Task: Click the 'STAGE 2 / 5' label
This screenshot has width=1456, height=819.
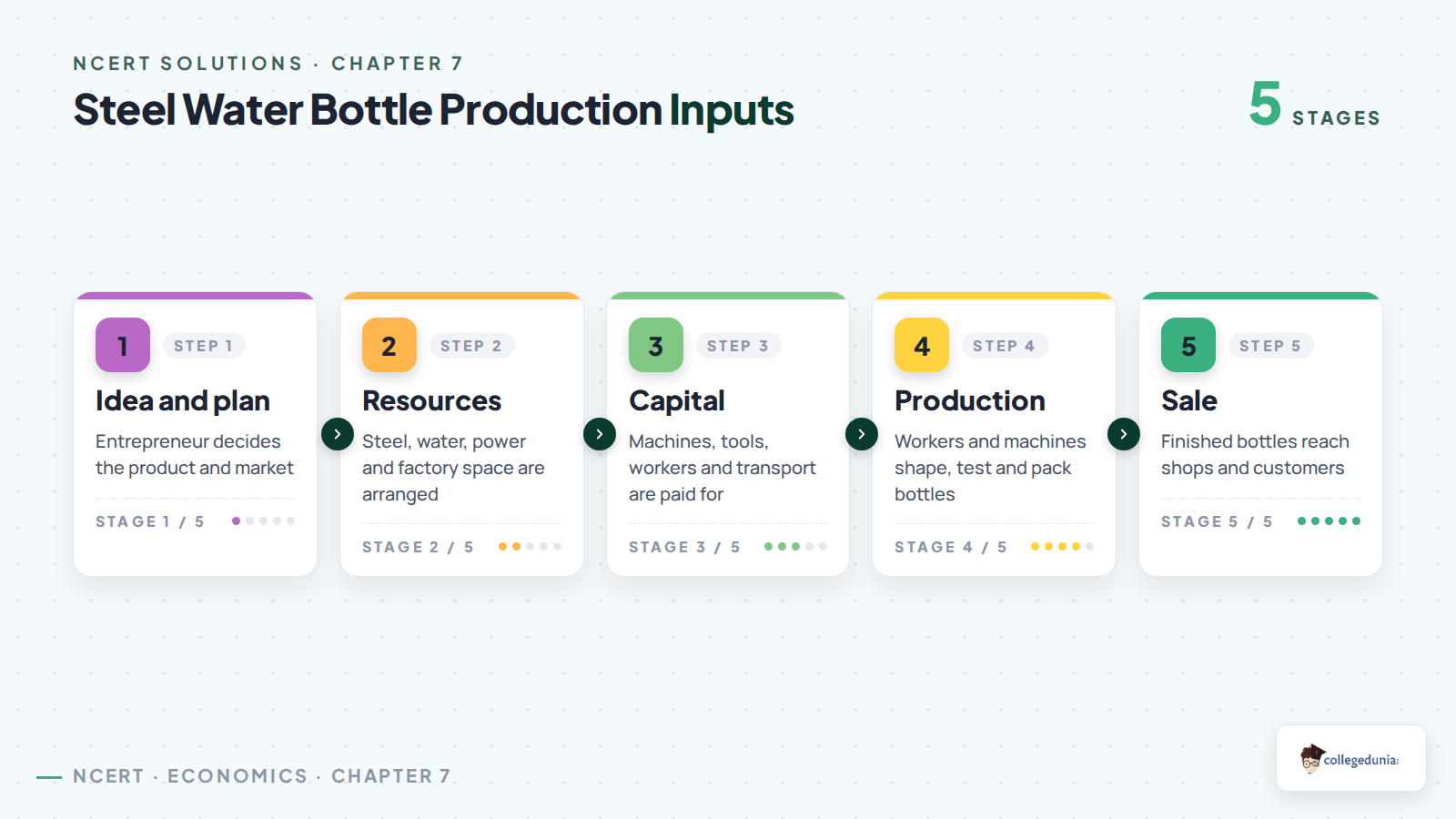Action: click(x=419, y=547)
